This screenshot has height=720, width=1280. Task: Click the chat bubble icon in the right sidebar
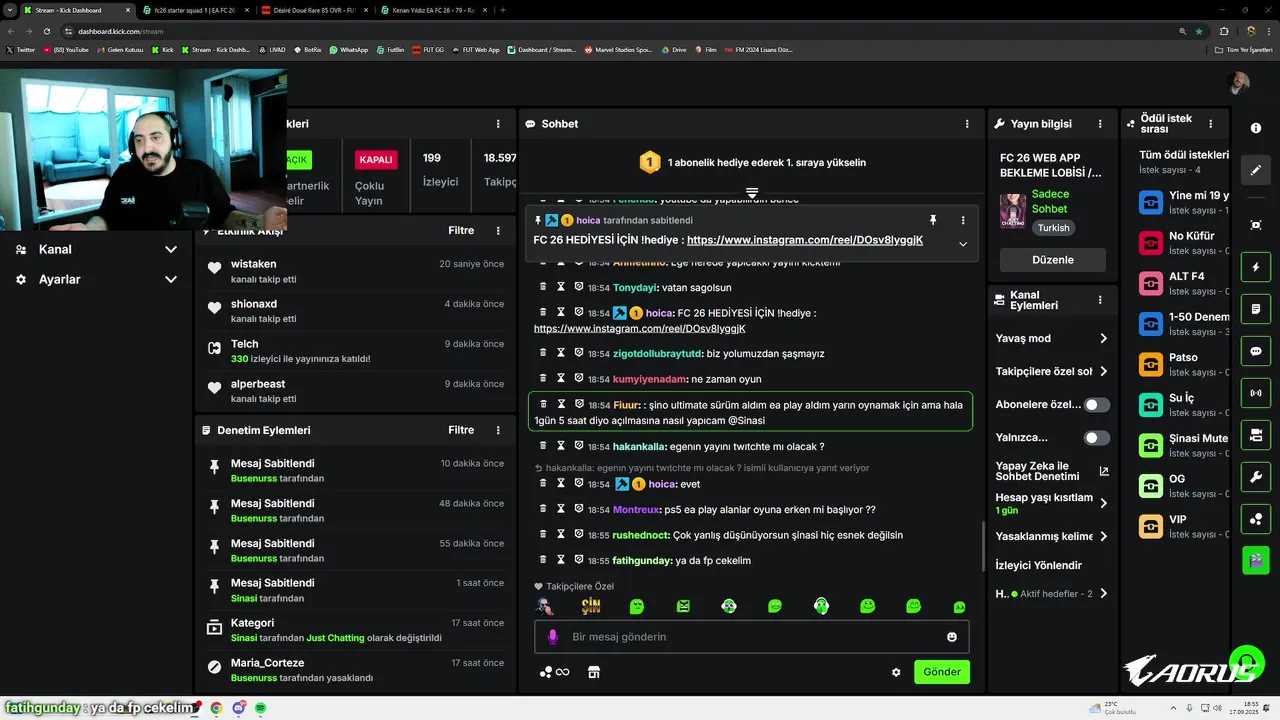pyautogui.click(x=1256, y=352)
